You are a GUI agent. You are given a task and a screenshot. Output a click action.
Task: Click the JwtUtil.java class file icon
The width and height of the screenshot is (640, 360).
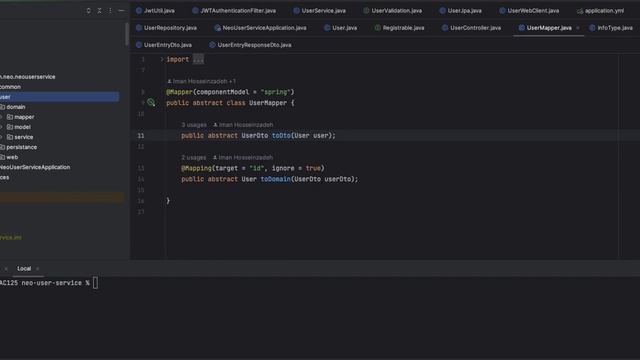(139, 11)
